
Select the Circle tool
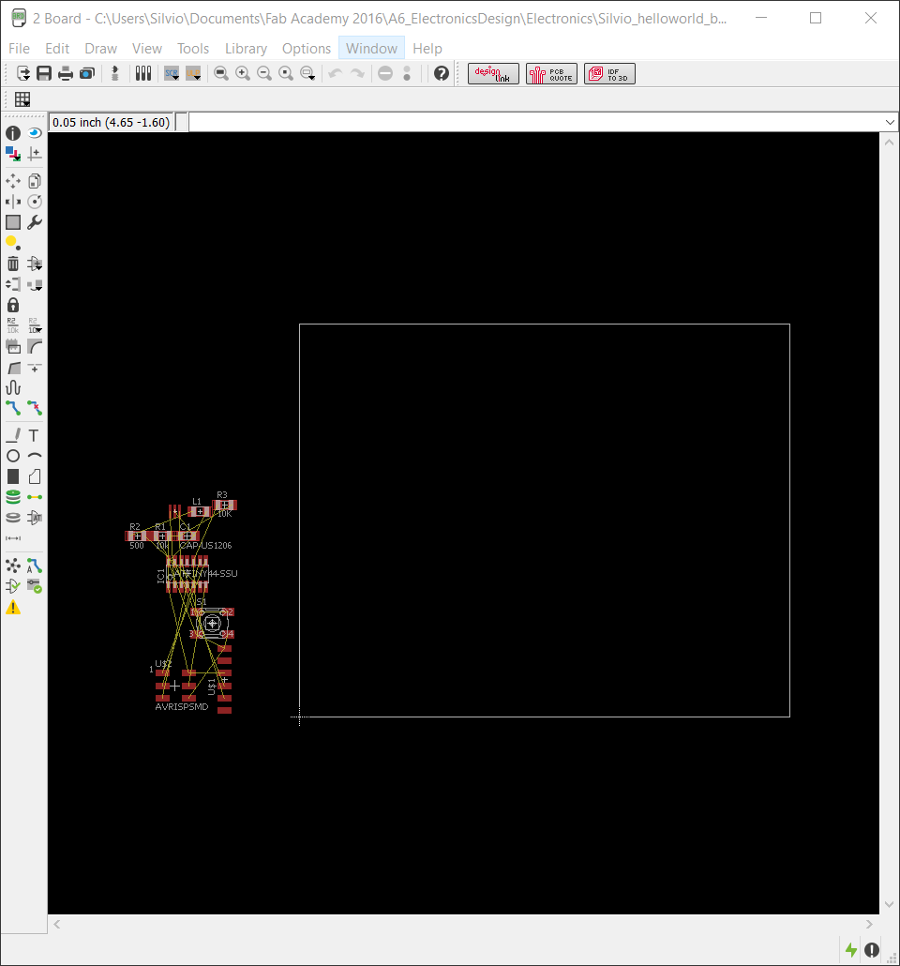[x=13, y=456]
